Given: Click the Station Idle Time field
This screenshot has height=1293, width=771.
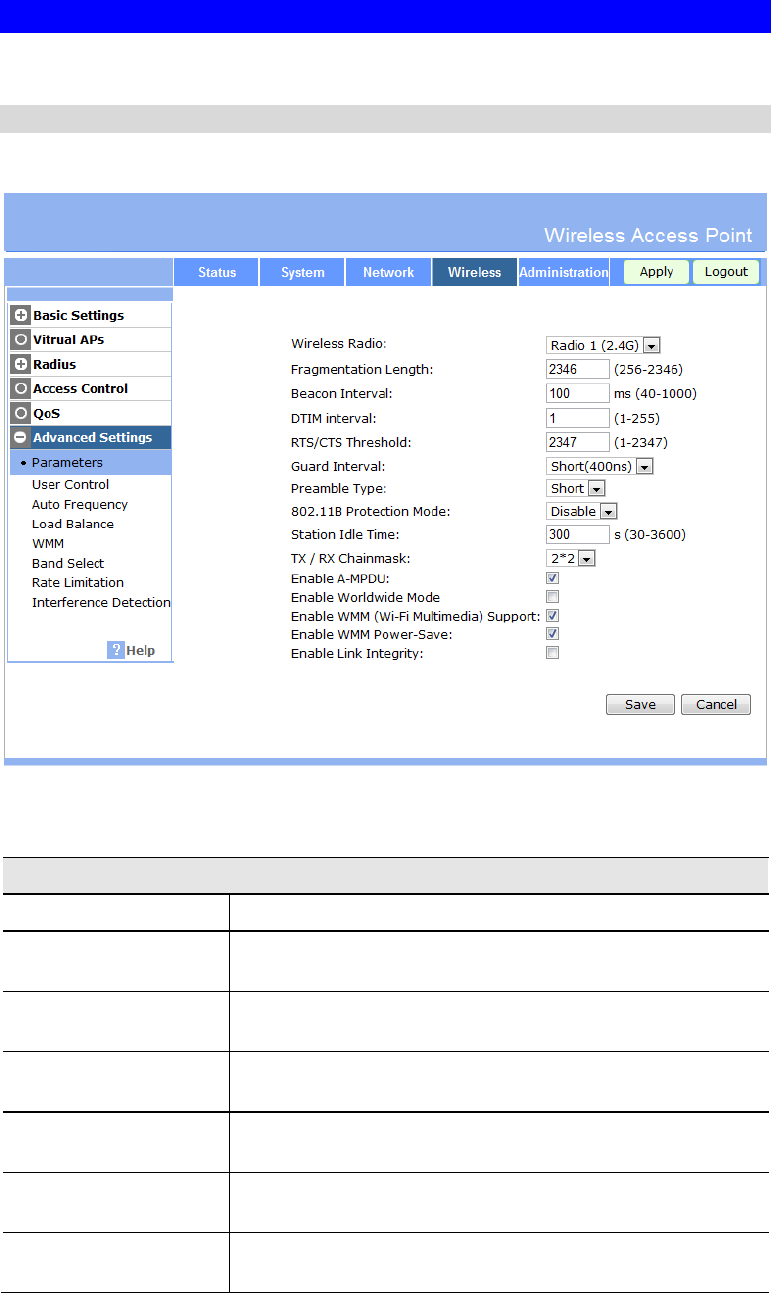Looking at the screenshot, I should click(578, 535).
